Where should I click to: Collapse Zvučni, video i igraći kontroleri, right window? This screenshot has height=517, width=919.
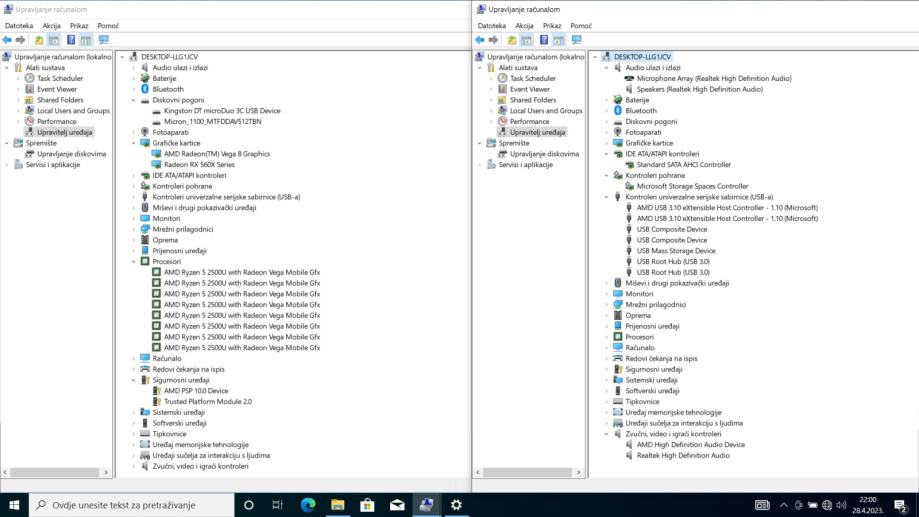click(x=607, y=434)
